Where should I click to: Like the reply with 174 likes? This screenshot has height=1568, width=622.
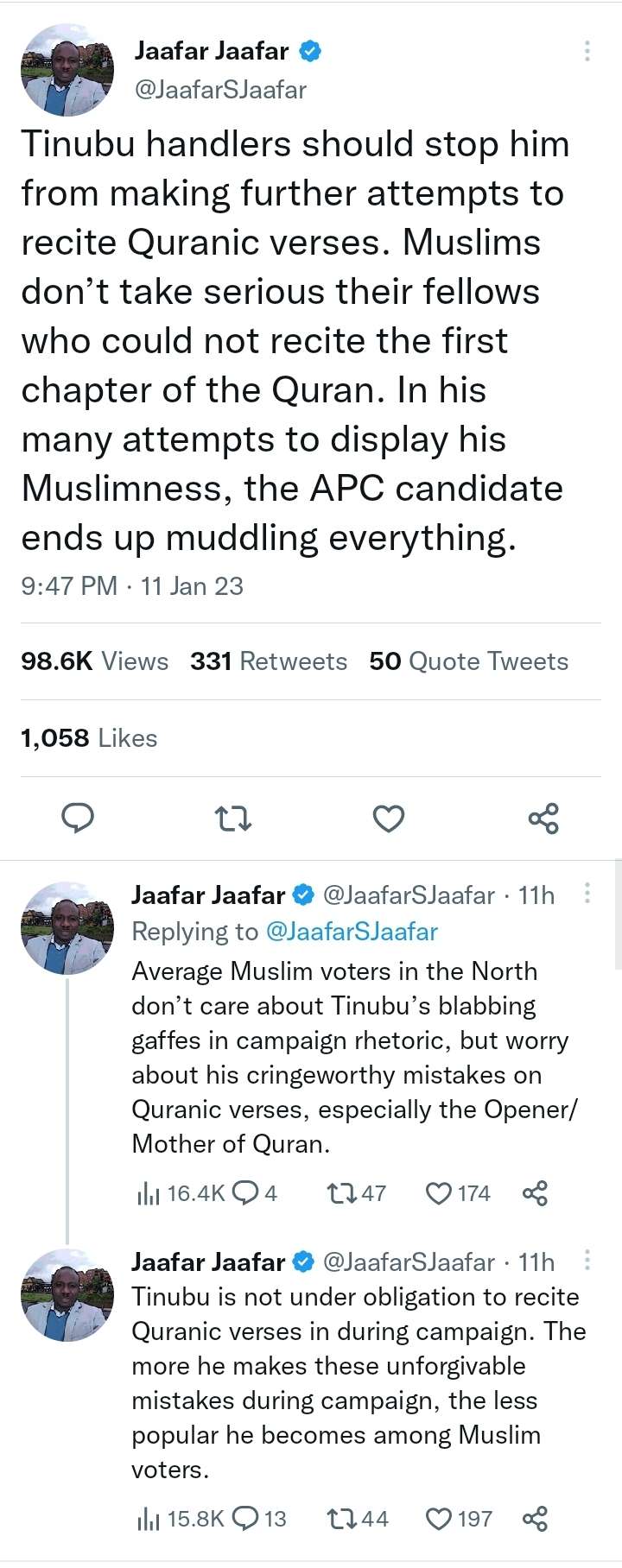coord(440,1193)
